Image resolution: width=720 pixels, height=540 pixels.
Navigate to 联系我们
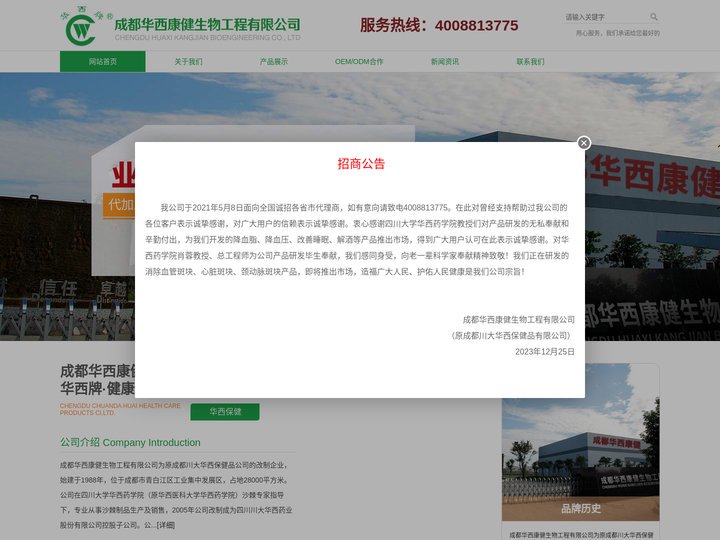pyautogui.click(x=530, y=62)
